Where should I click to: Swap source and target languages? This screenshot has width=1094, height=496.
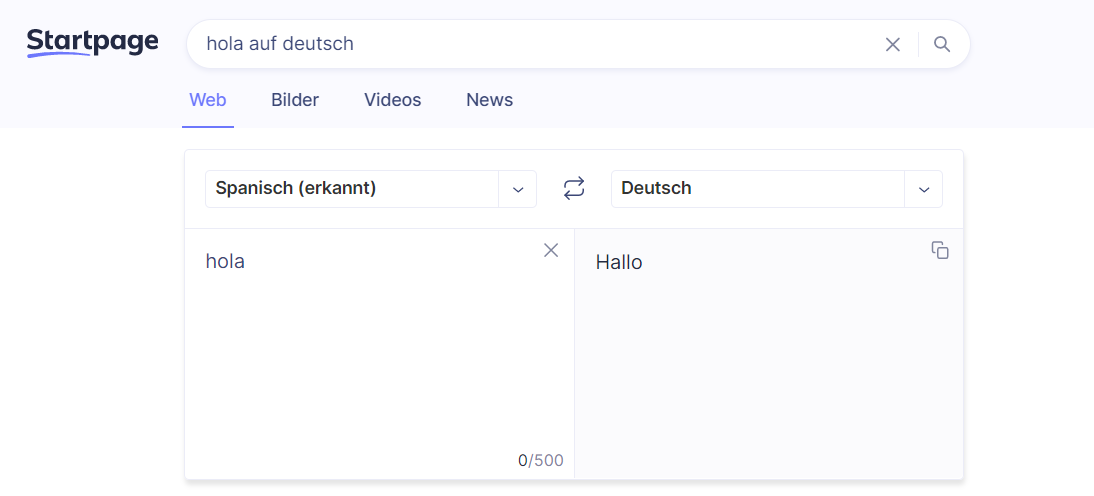click(574, 188)
